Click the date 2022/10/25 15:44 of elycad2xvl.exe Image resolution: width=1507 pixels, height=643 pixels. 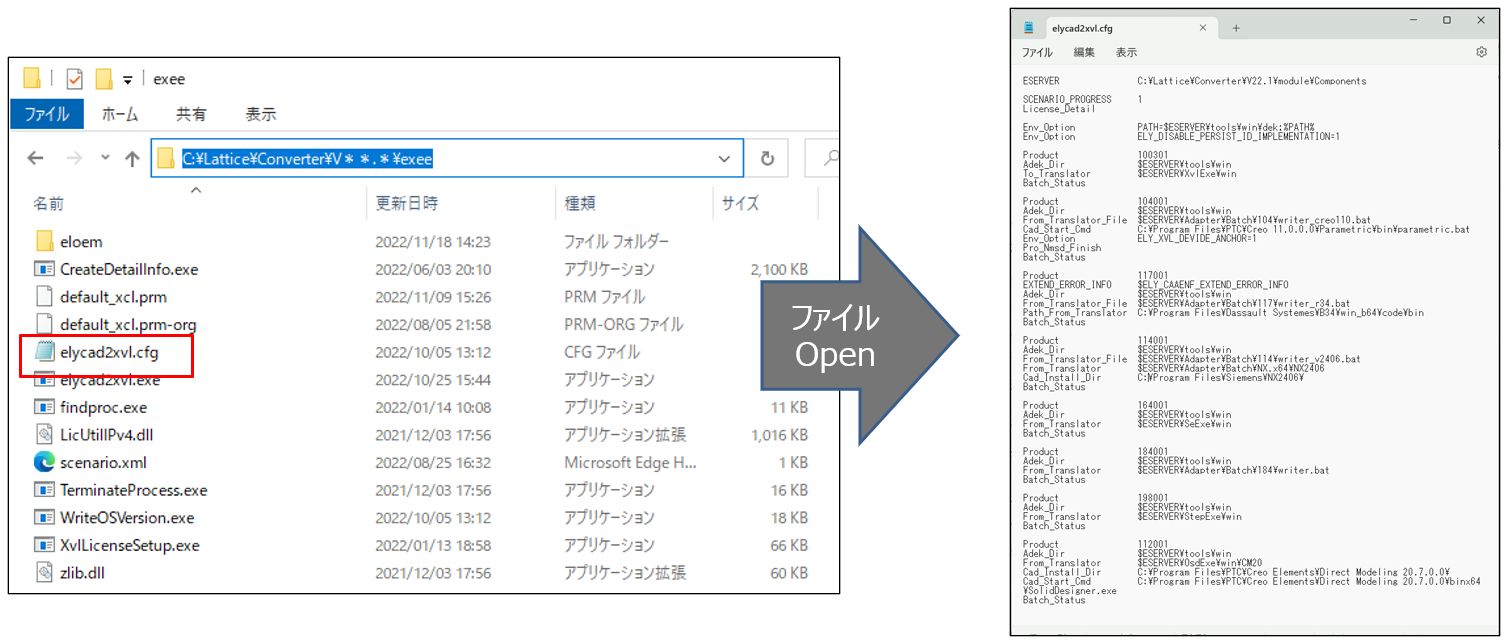pyautogui.click(x=431, y=380)
